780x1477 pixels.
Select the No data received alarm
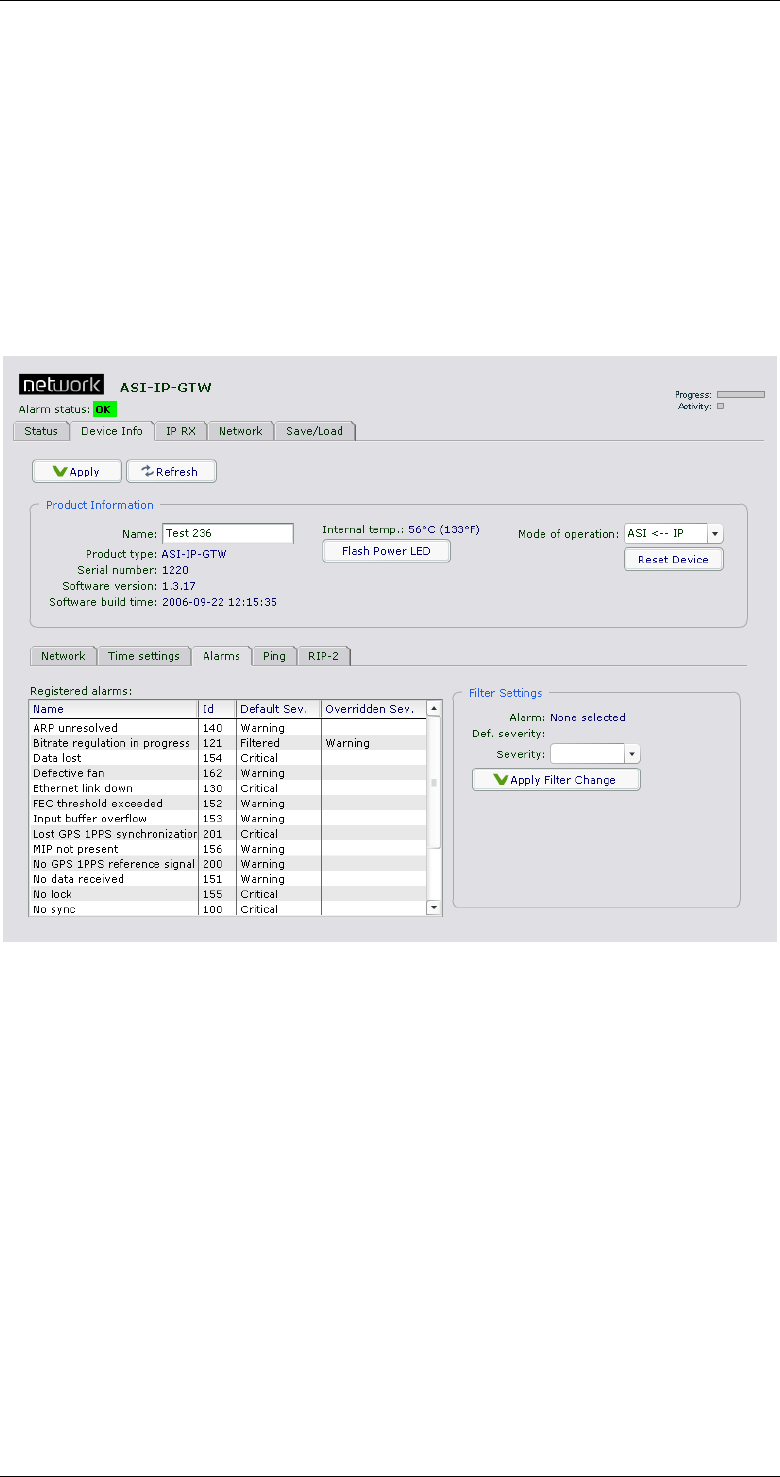[x=228, y=879]
